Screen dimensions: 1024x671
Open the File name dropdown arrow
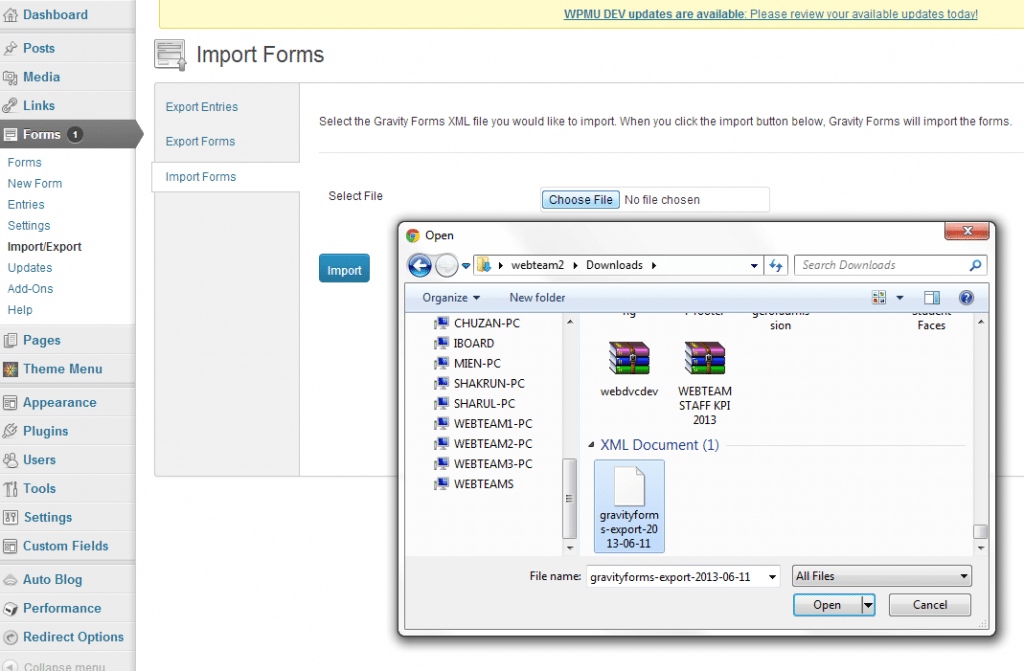click(773, 577)
